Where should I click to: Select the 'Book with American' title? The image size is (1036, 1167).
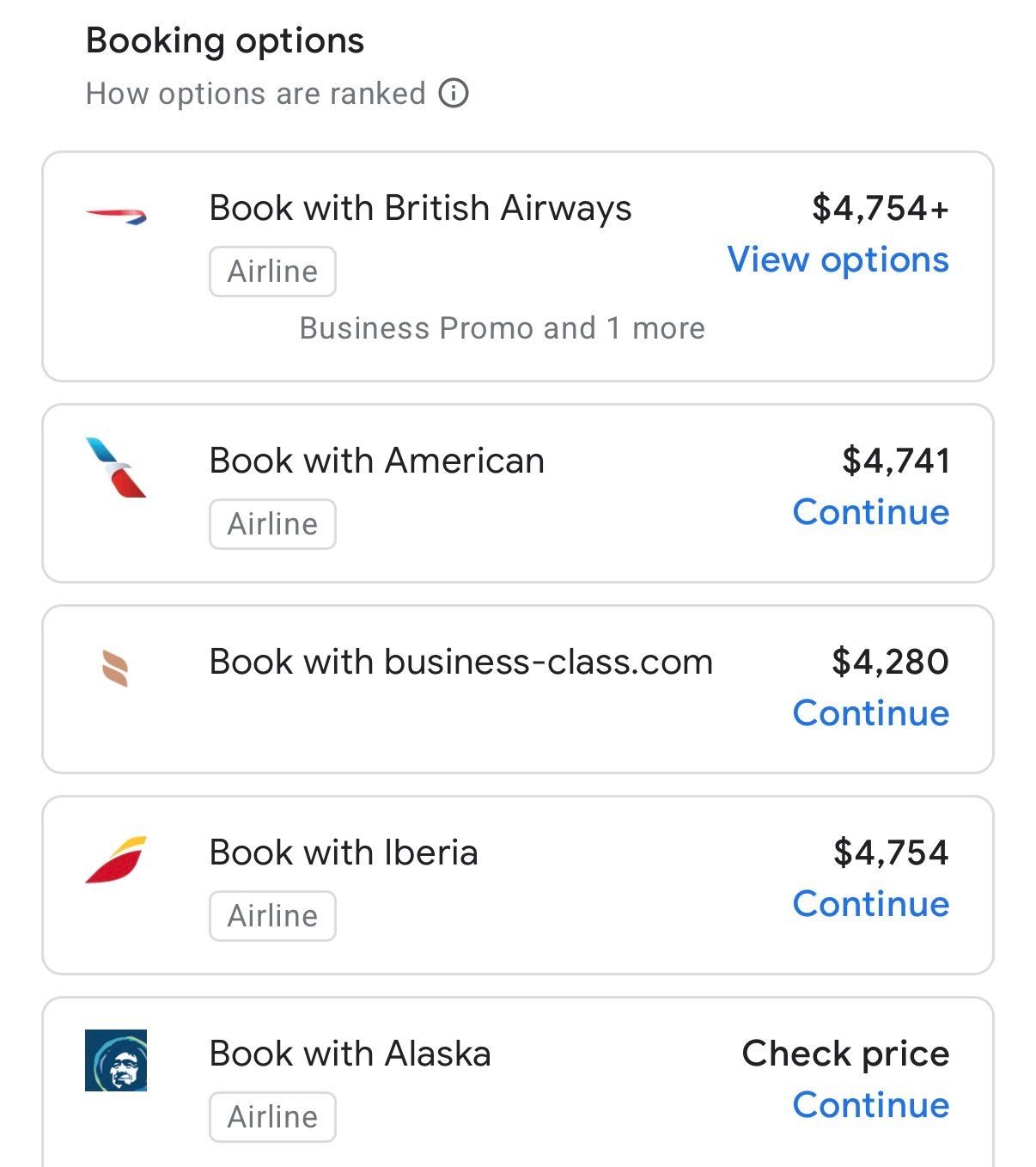click(x=376, y=461)
